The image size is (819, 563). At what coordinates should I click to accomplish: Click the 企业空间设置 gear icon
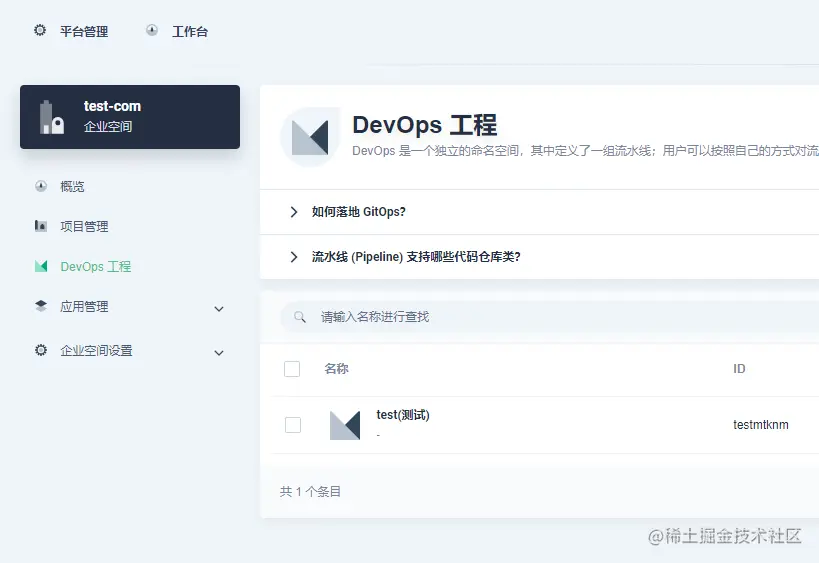tap(41, 350)
